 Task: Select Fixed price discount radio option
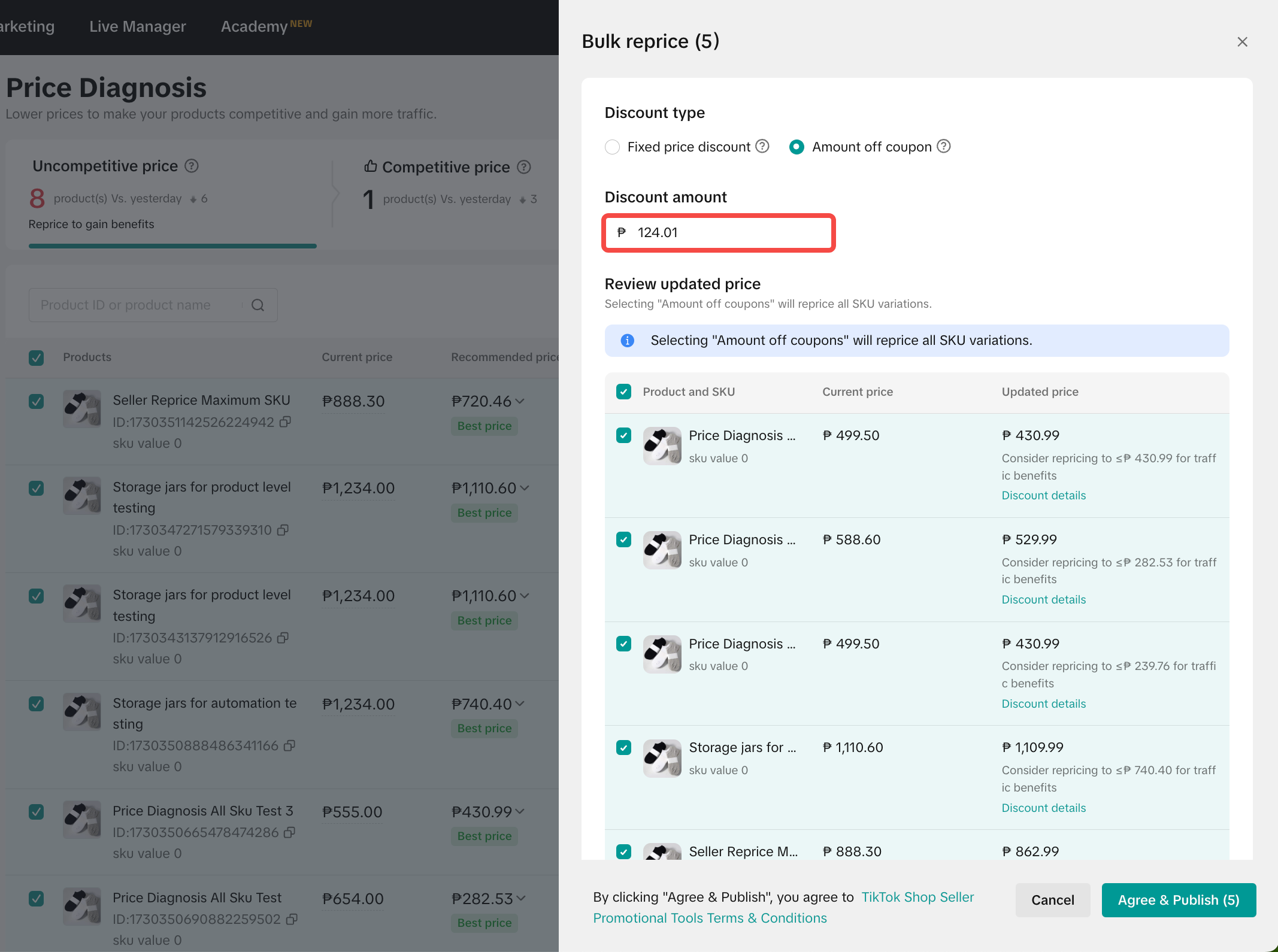tap(612, 147)
